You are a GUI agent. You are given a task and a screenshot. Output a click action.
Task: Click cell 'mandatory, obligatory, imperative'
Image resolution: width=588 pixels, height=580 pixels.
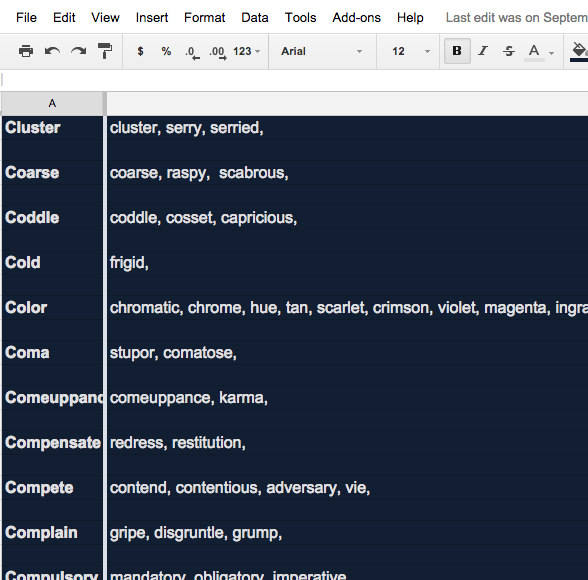[x=348, y=573]
